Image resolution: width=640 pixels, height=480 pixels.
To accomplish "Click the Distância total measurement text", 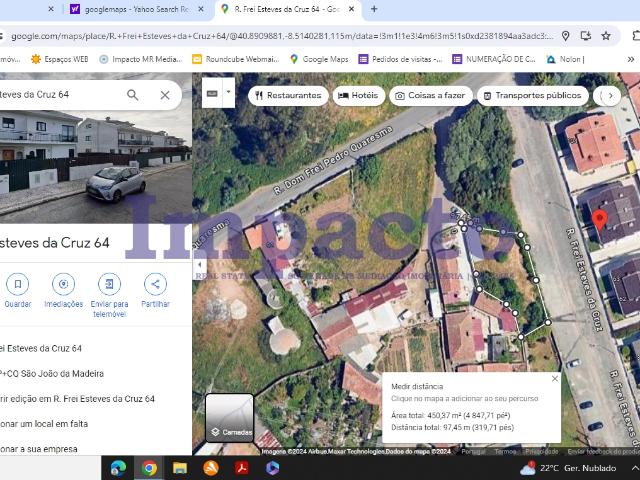I will pos(452,427).
